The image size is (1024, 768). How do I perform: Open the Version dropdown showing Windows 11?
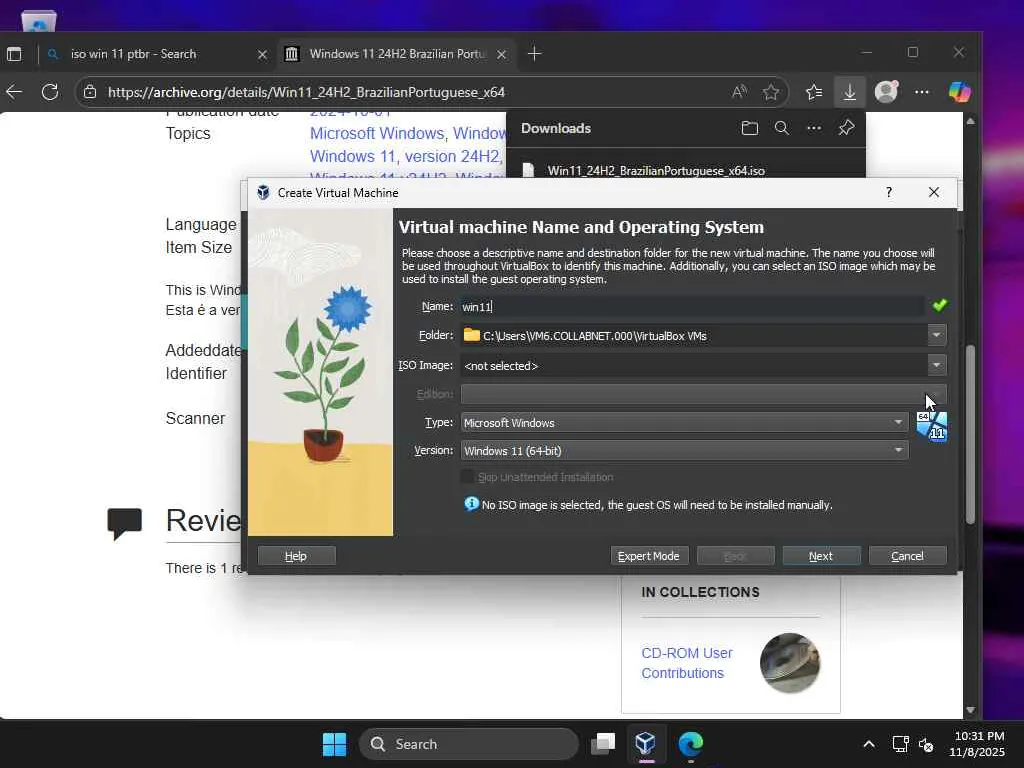pyautogui.click(x=684, y=451)
